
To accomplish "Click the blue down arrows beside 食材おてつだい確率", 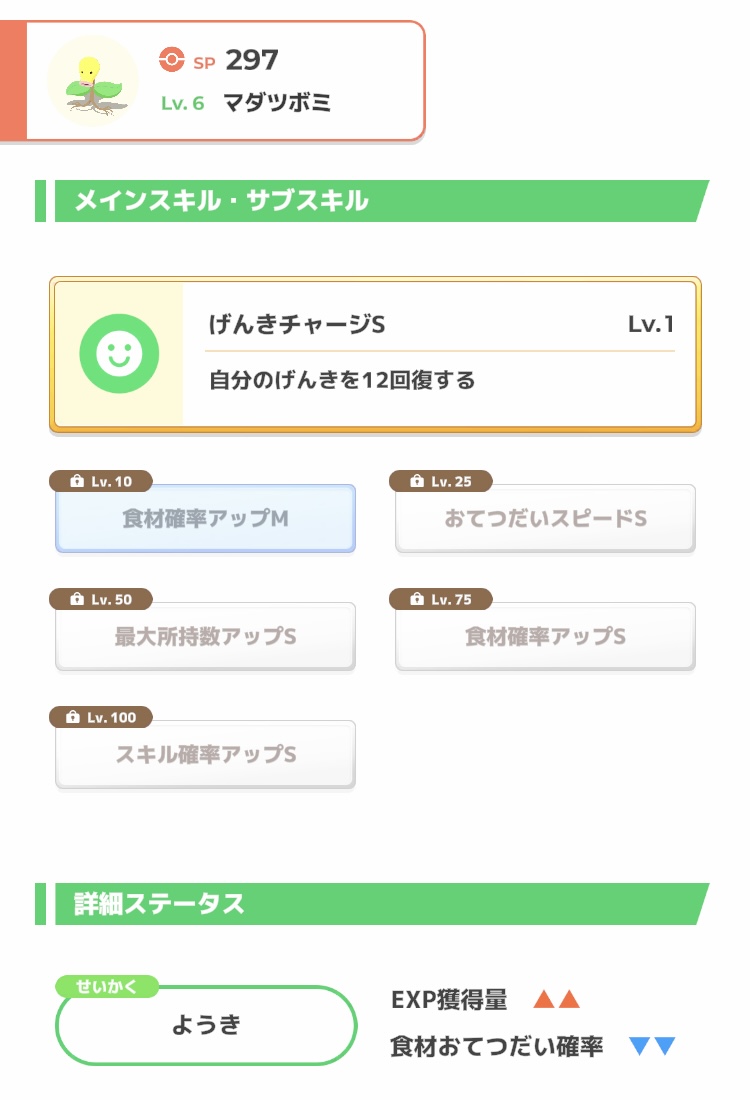I will pyautogui.click(x=652, y=1046).
